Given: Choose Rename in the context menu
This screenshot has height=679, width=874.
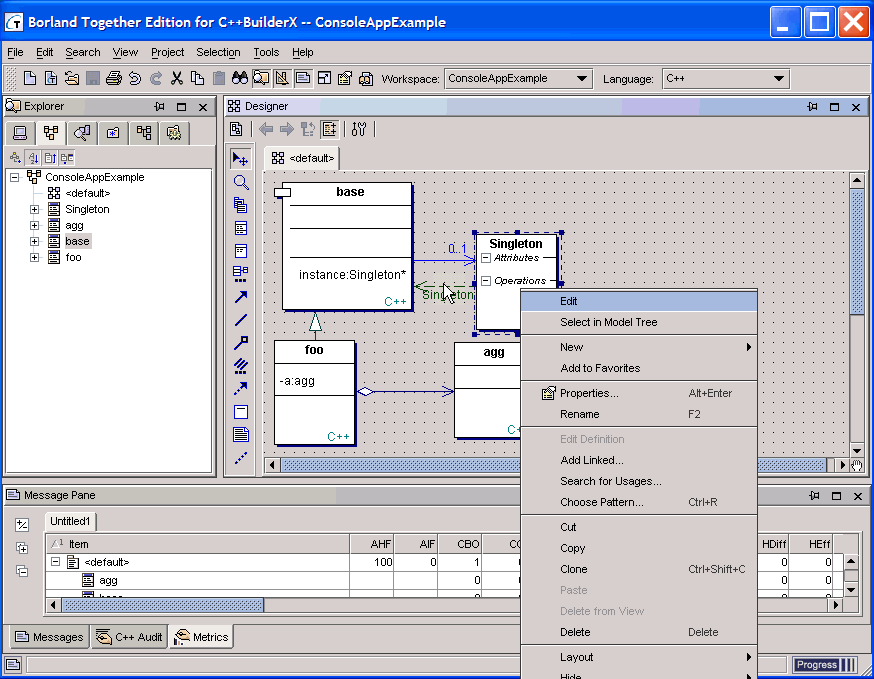Looking at the screenshot, I should tap(639, 415).
